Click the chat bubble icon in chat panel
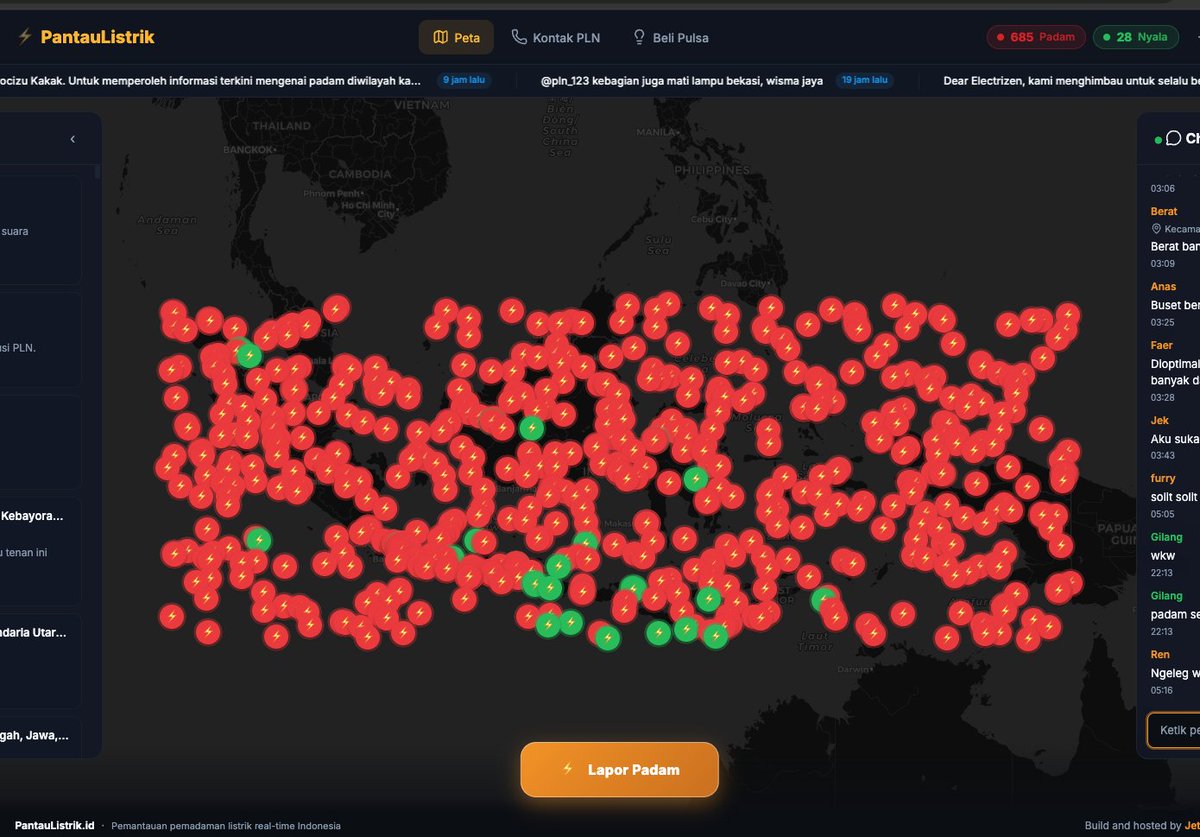This screenshot has width=1200, height=837. (x=1173, y=139)
